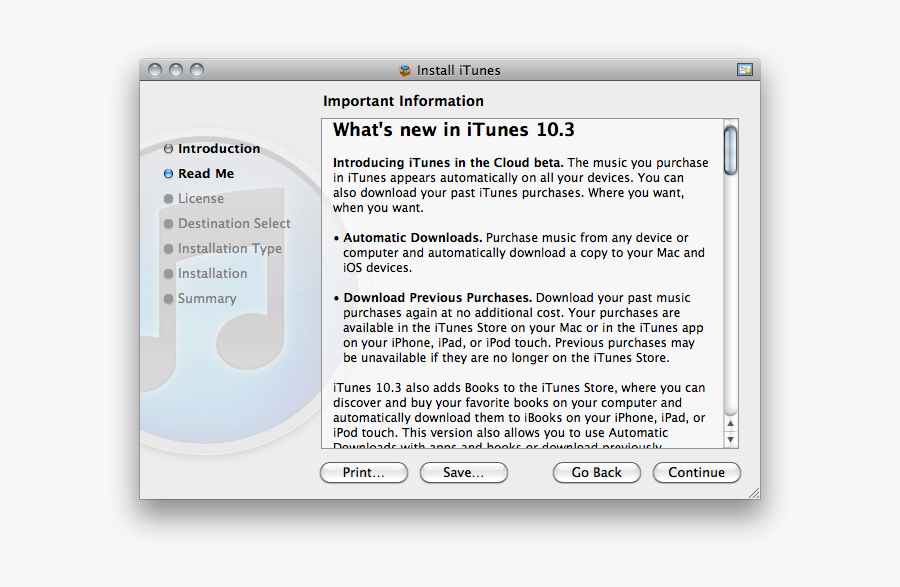Open the Print... dialog
Screen dimensions: 900x587
363,473
